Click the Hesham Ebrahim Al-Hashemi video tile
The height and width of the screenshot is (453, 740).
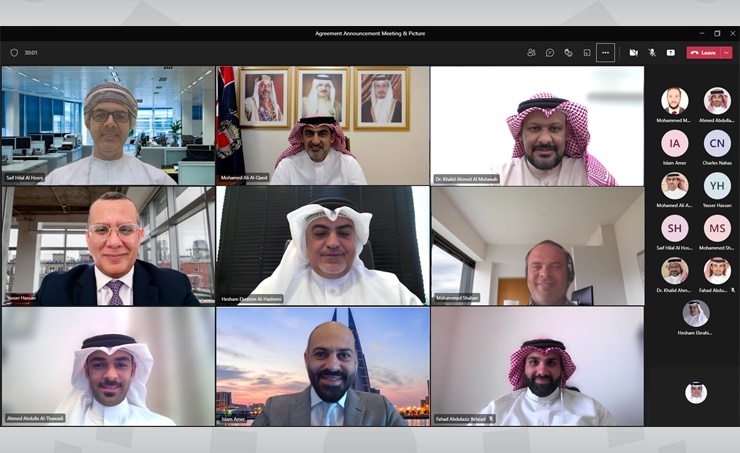(x=322, y=245)
